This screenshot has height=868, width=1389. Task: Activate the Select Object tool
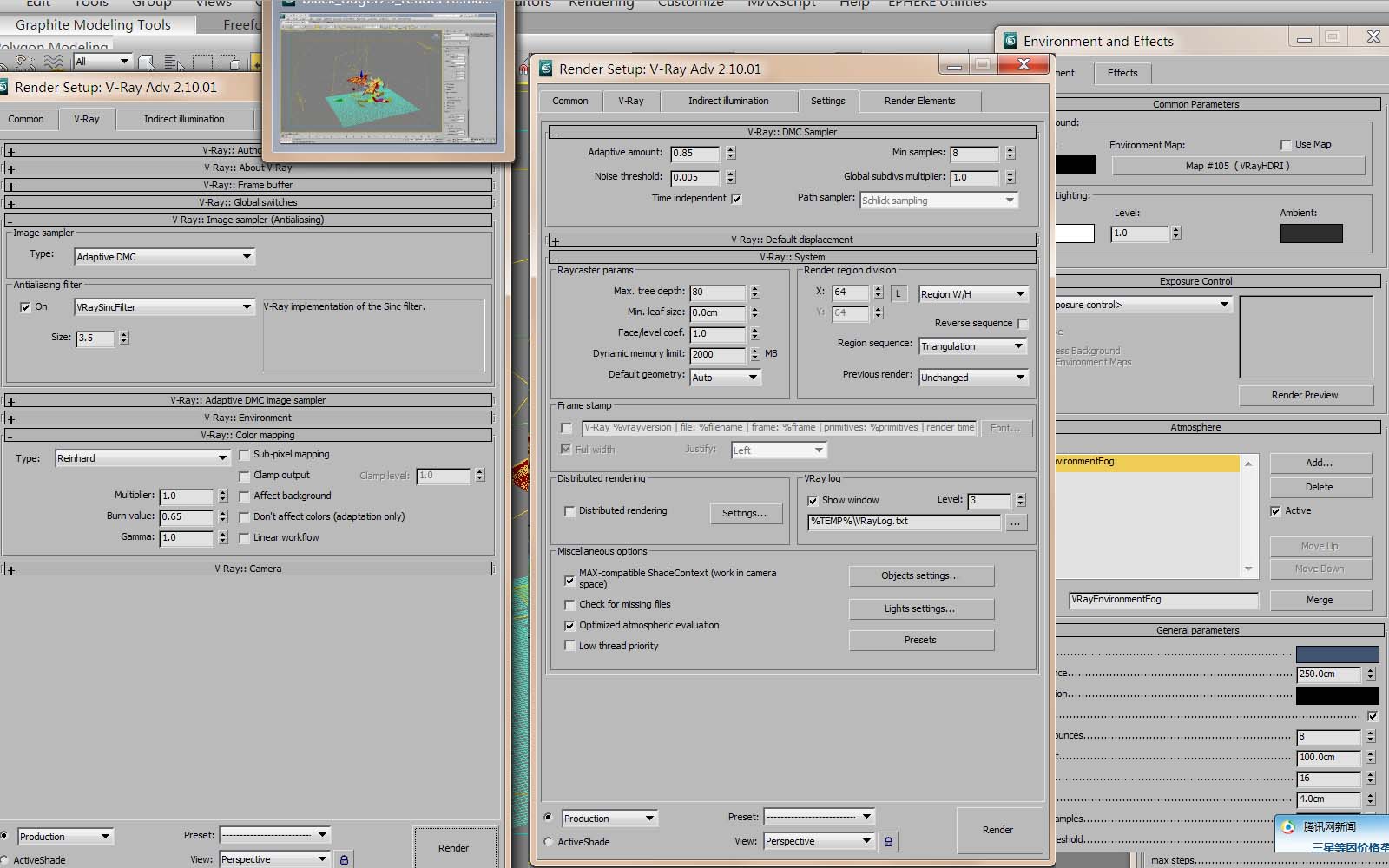click(147, 62)
